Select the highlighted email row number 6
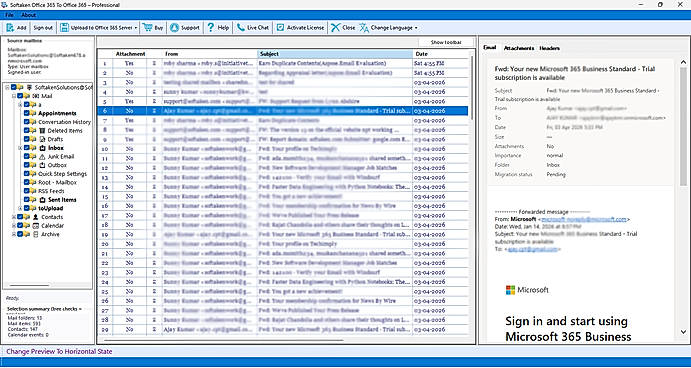Image resolution: width=691 pixels, height=368 pixels. 282,111
